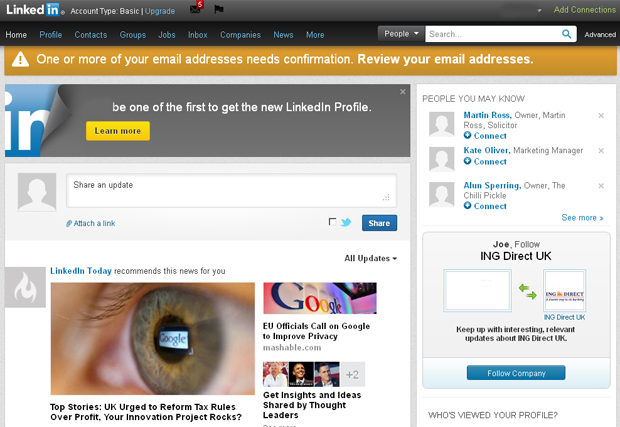The image size is (620, 427).
Task: Click the LinkedIn Today flame icon
Action: [25, 287]
